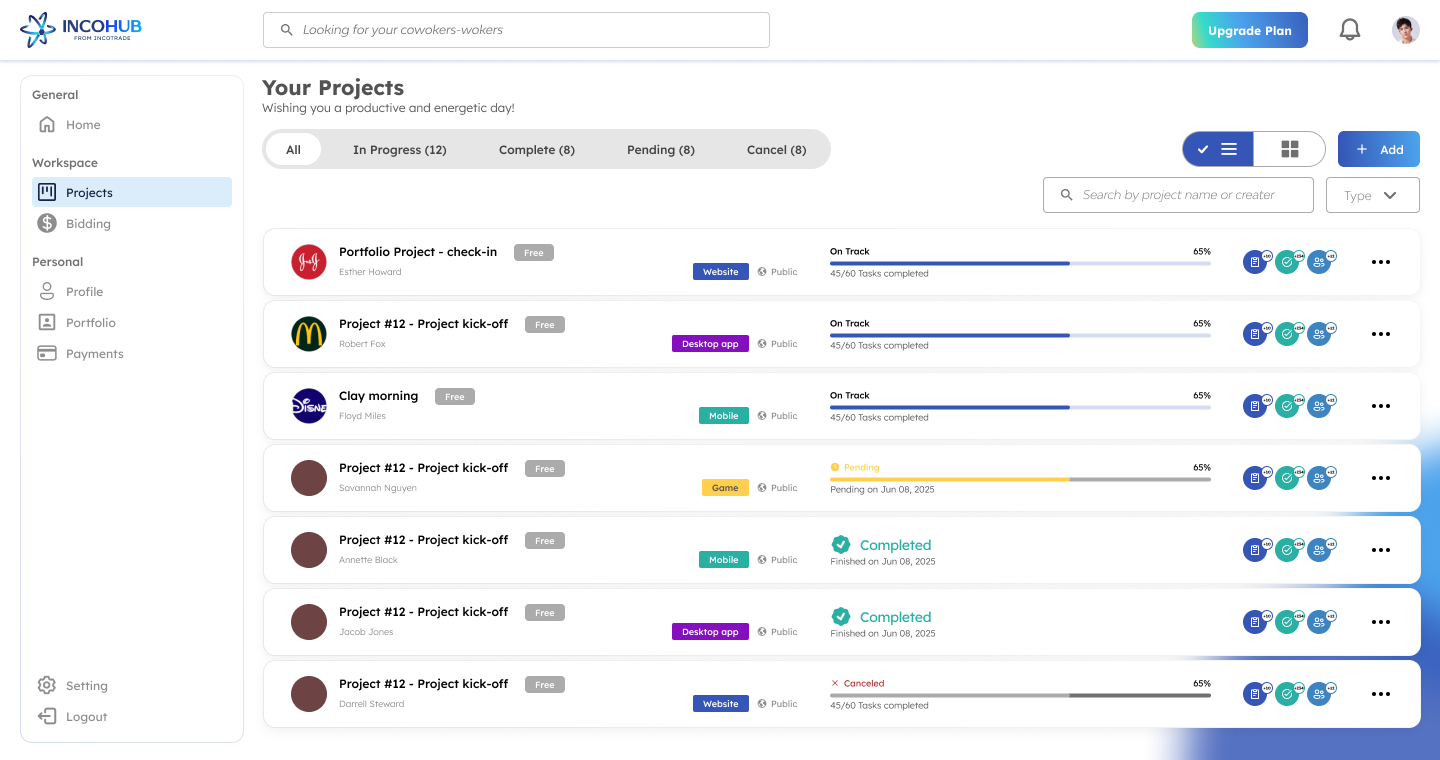1440x760 pixels.
Task: Click the "Portfolio Project - check-in" title
Action: click(418, 252)
